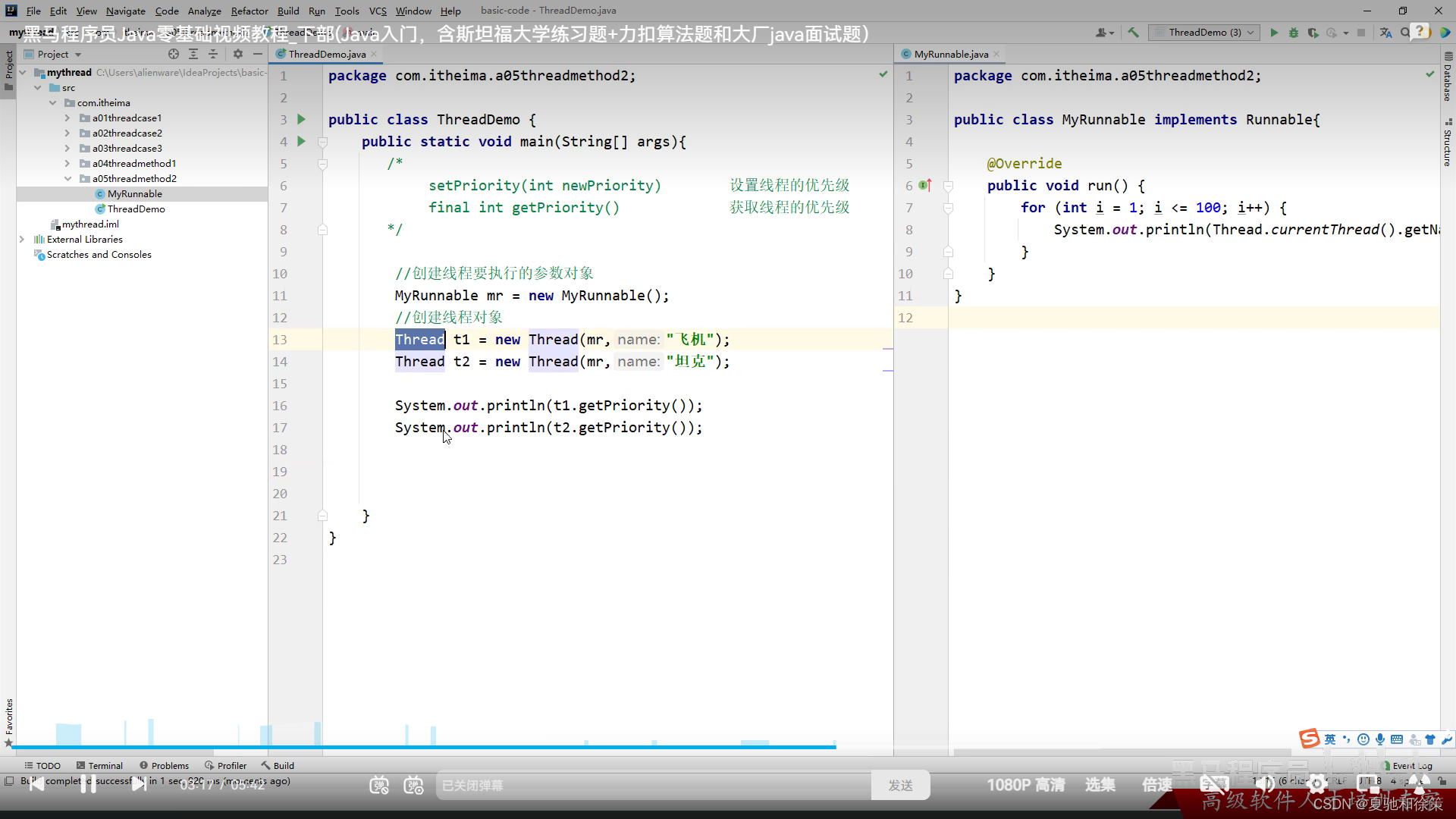
Task: Expand the a03threadcase3 package folder
Action: point(67,148)
